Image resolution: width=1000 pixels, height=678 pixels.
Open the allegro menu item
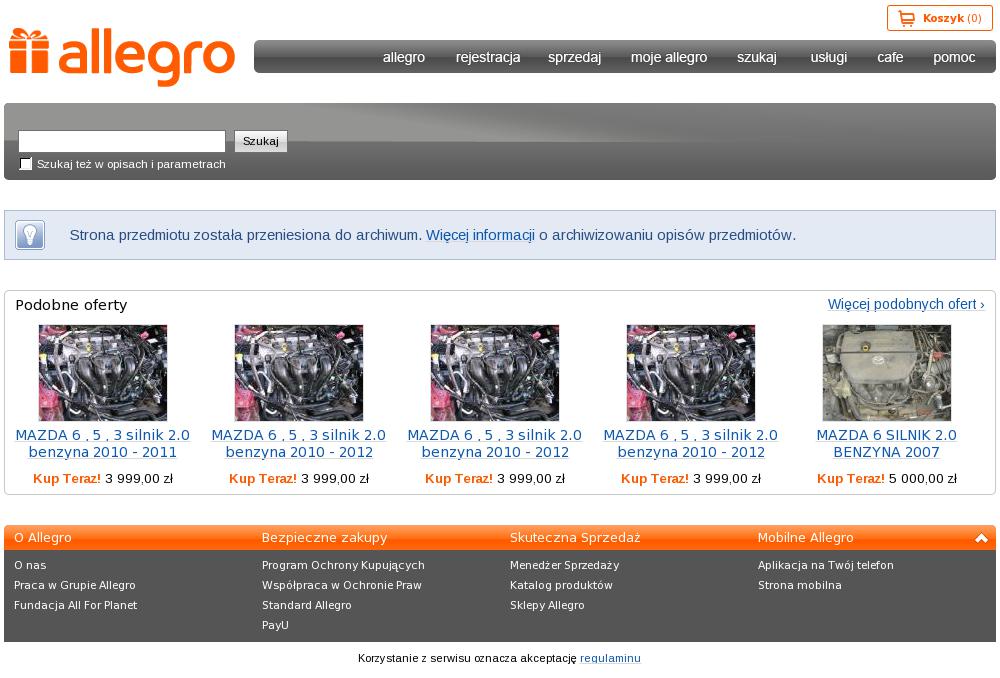(x=404, y=57)
